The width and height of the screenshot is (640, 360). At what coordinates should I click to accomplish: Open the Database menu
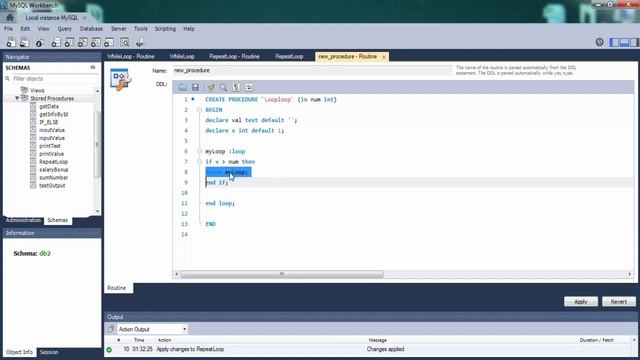click(91, 29)
